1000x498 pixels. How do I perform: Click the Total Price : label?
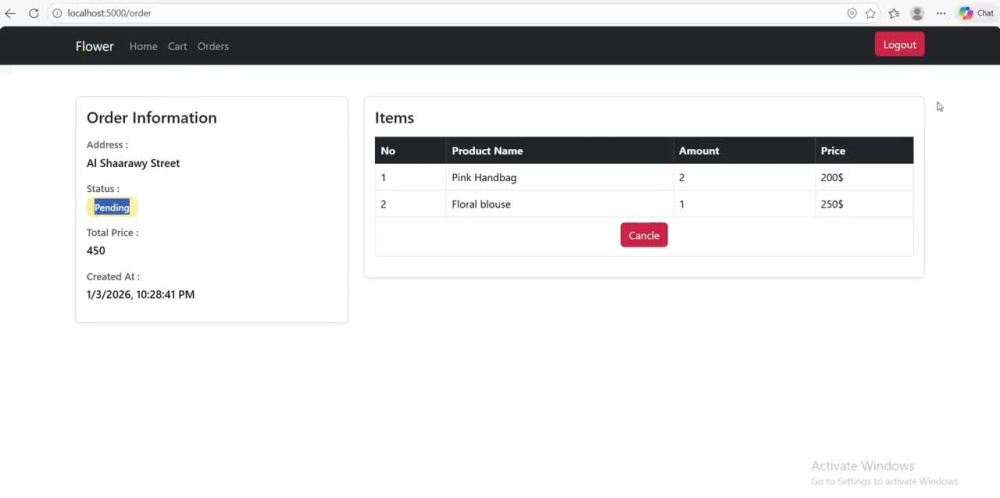tap(112, 233)
